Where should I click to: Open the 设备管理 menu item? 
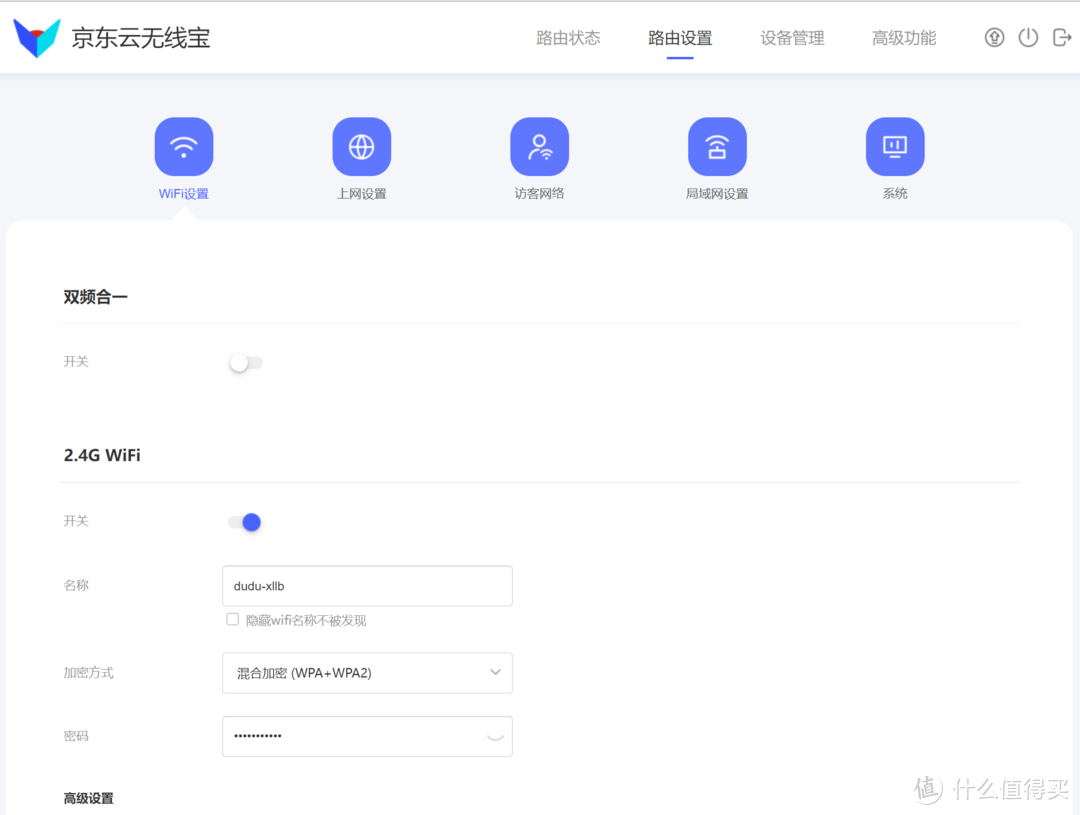tap(792, 37)
